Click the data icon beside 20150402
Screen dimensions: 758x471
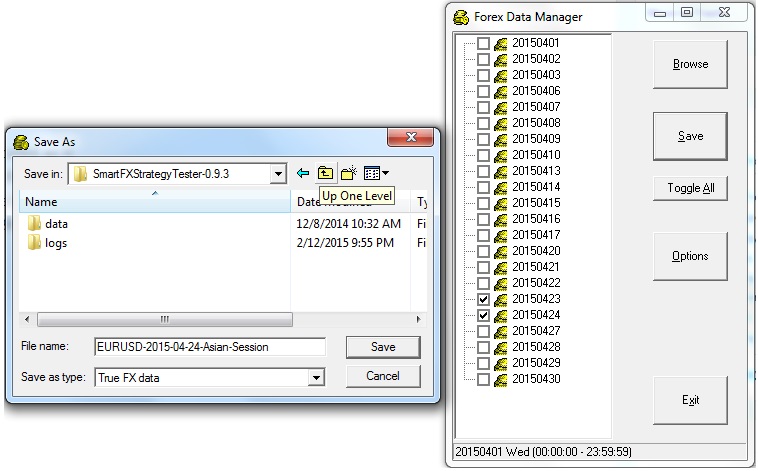[x=501, y=59]
